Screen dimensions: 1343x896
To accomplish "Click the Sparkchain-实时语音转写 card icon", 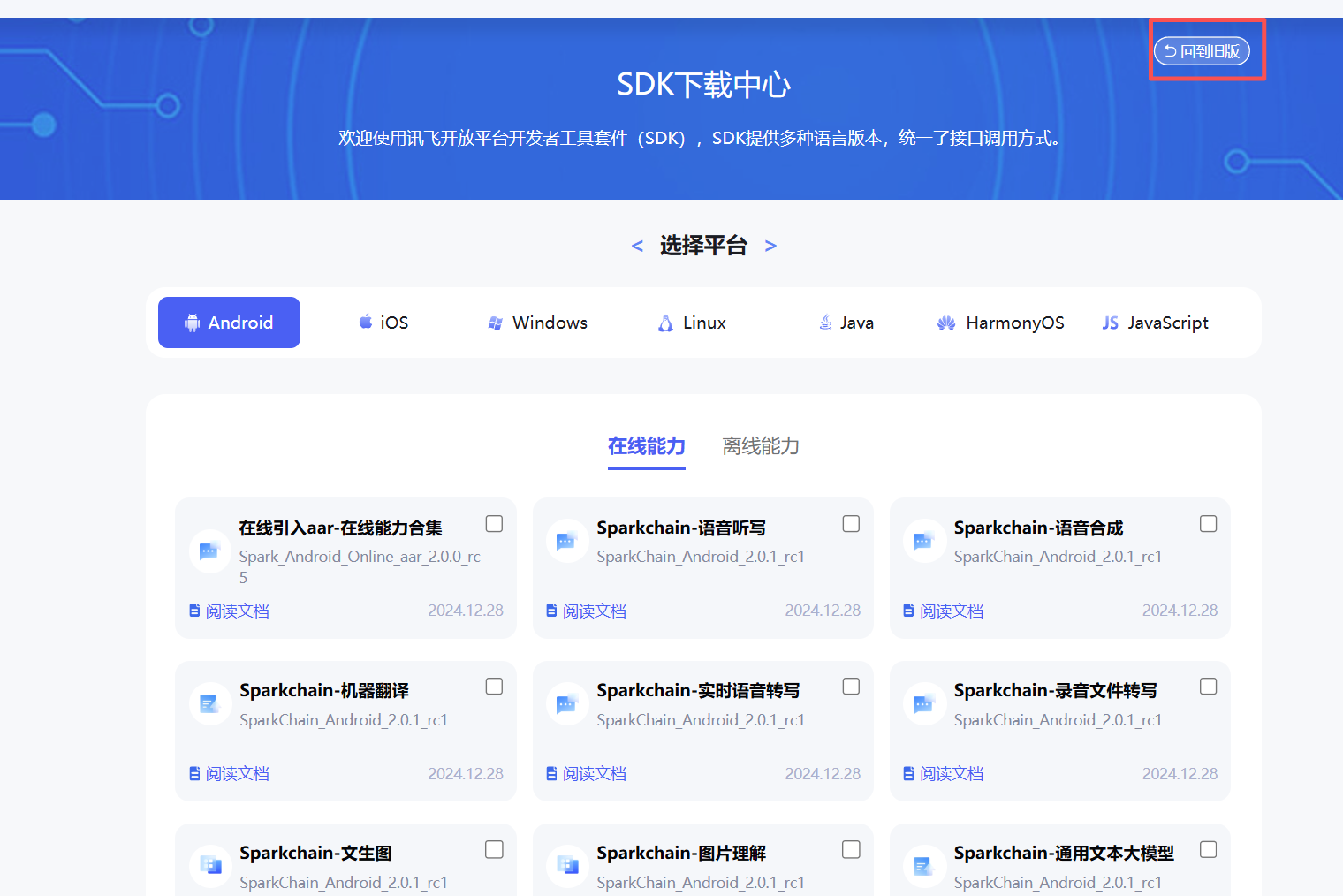I will (x=567, y=704).
